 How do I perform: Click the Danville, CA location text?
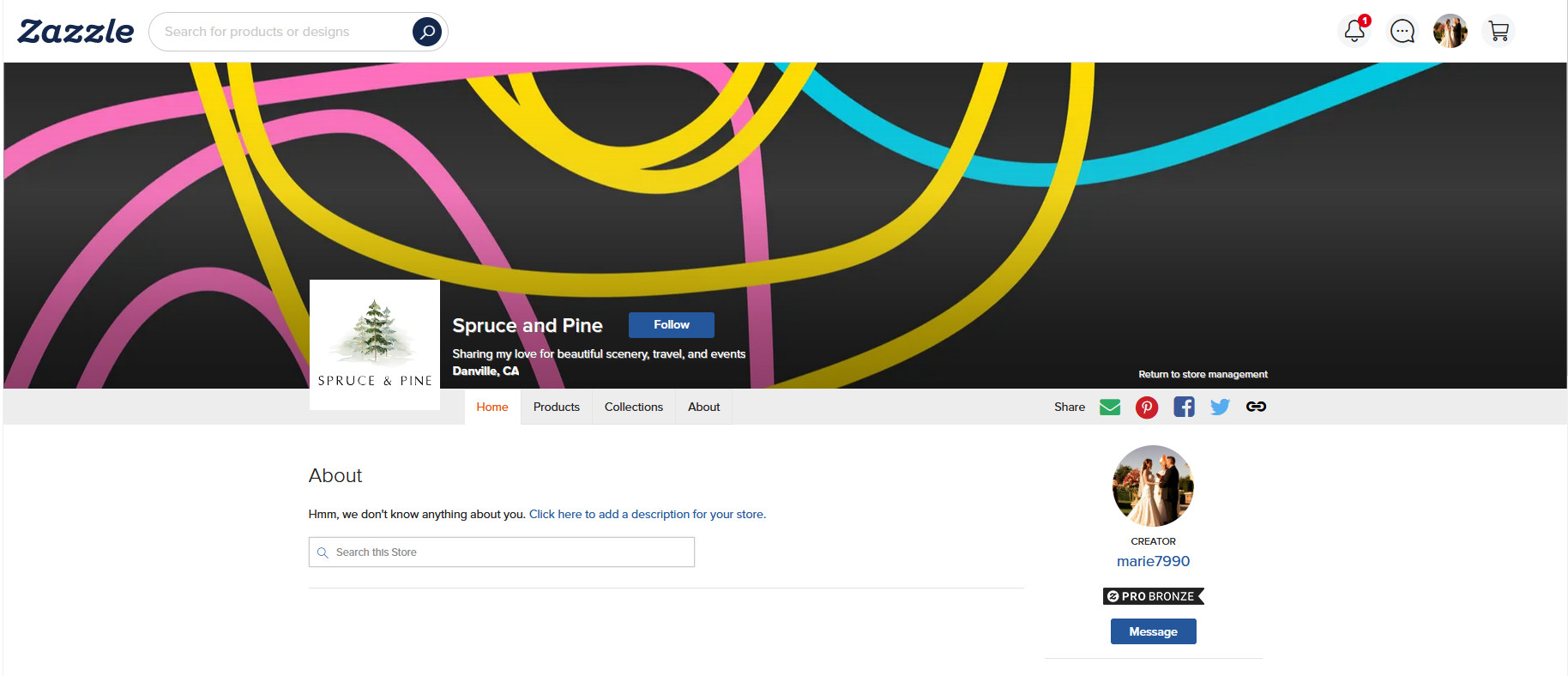(485, 371)
